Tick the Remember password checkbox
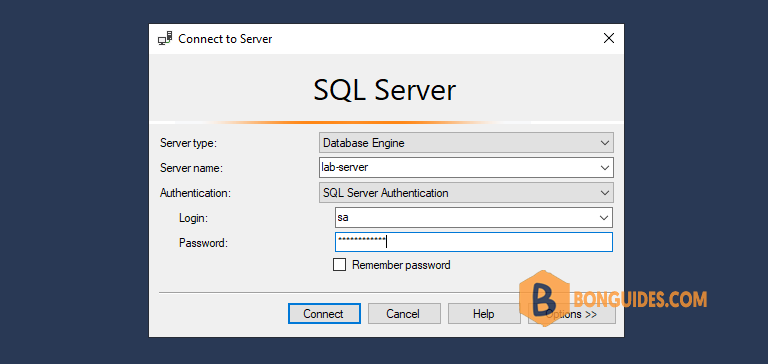The height and width of the screenshot is (364, 768). coord(339,265)
